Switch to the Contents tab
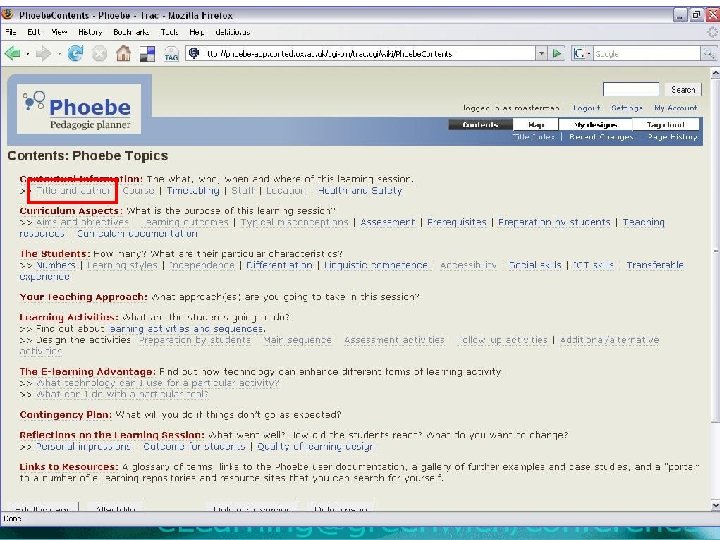The height and width of the screenshot is (540, 720). point(480,124)
